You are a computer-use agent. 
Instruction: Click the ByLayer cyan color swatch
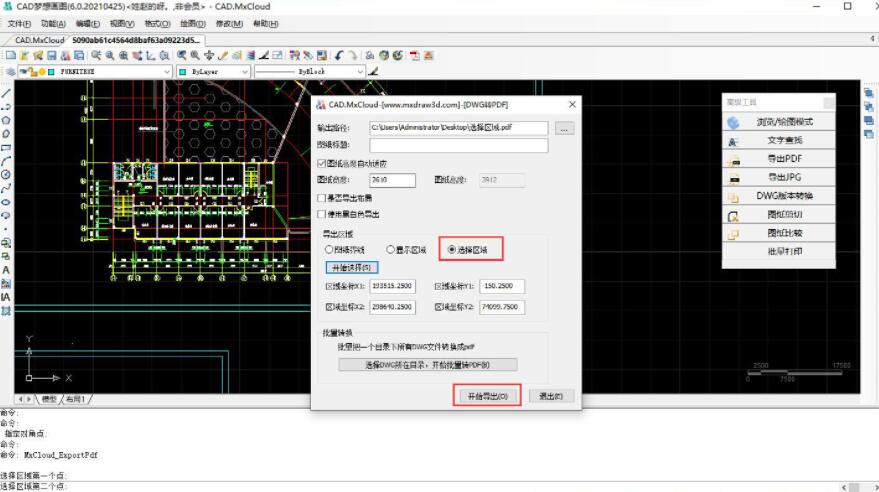pyautogui.click(x=183, y=72)
